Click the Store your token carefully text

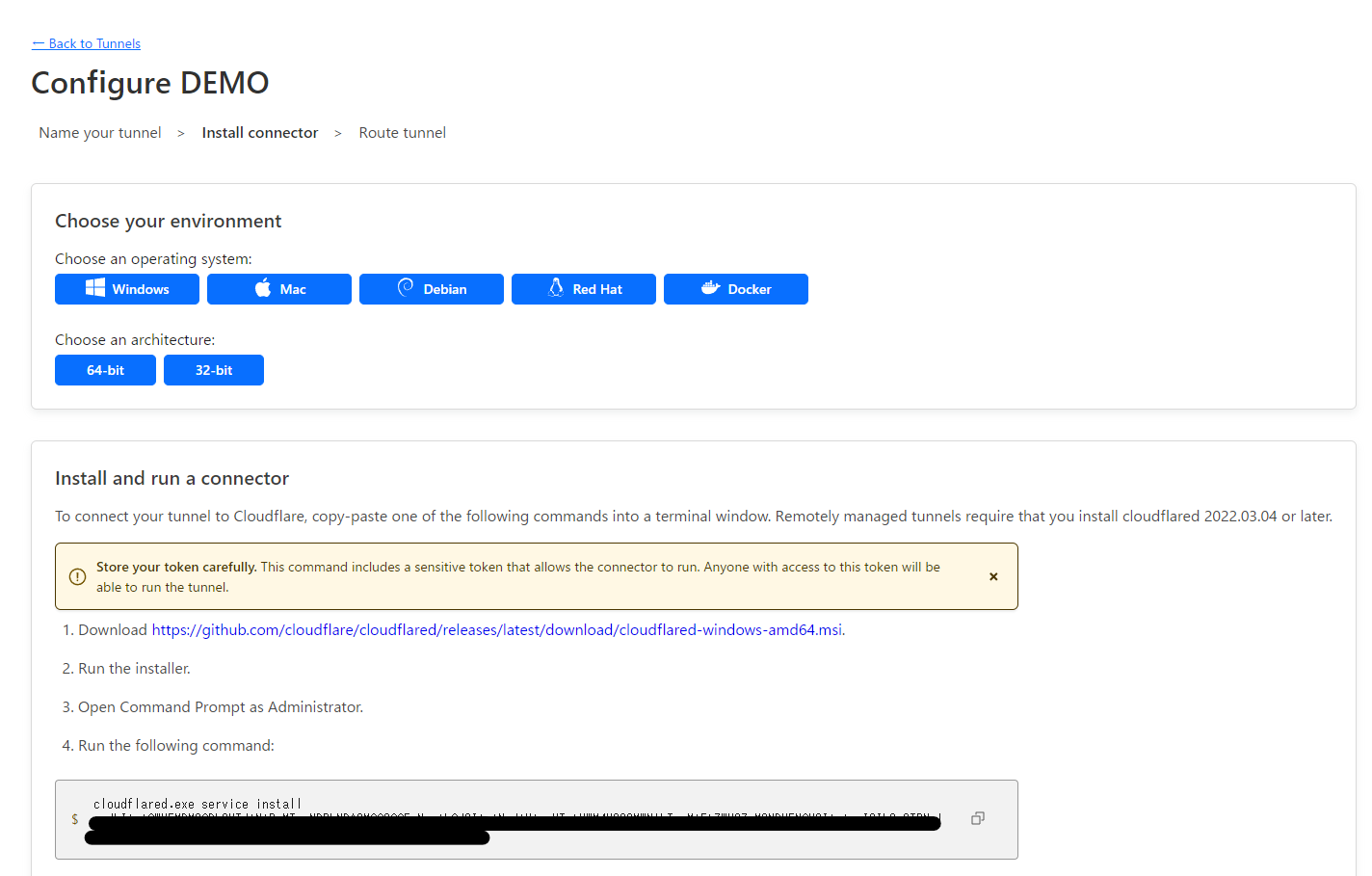[176, 567]
